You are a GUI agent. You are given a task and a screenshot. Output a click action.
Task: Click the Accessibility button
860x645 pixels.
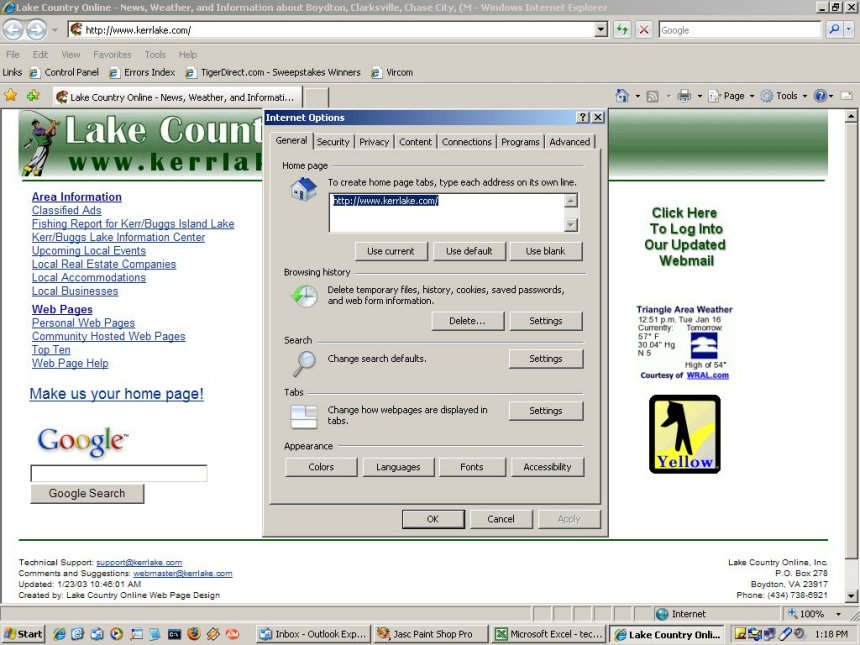click(x=547, y=467)
